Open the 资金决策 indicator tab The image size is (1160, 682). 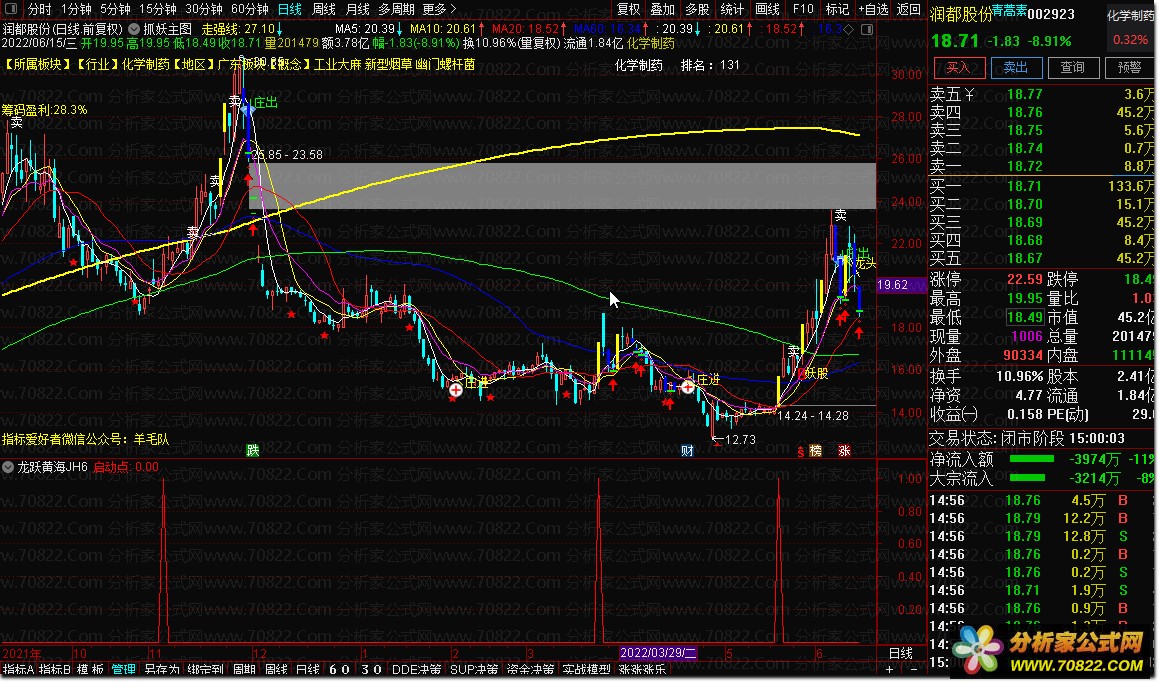pyautogui.click(x=530, y=670)
